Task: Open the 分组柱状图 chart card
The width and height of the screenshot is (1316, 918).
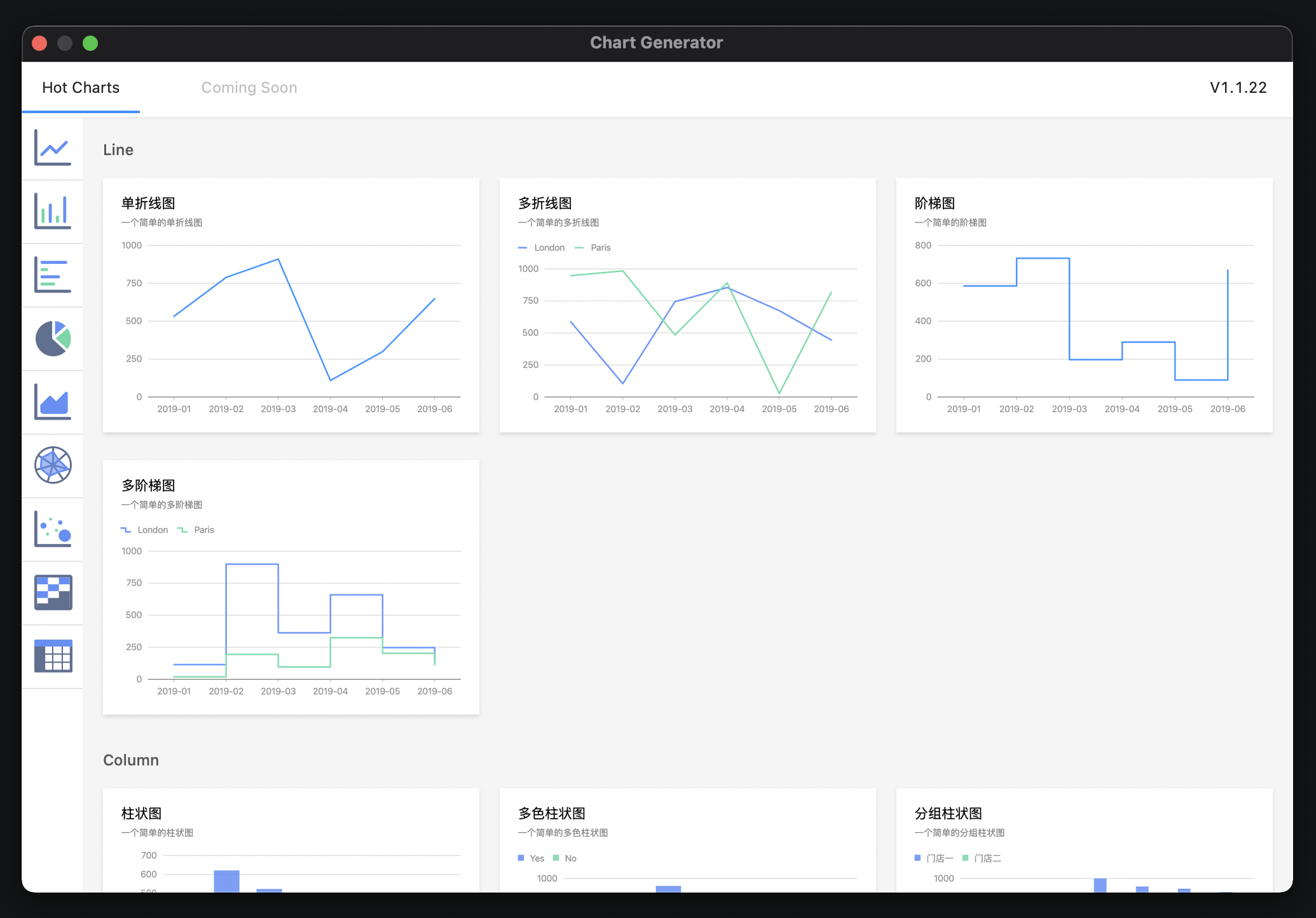Action: [x=1085, y=840]
